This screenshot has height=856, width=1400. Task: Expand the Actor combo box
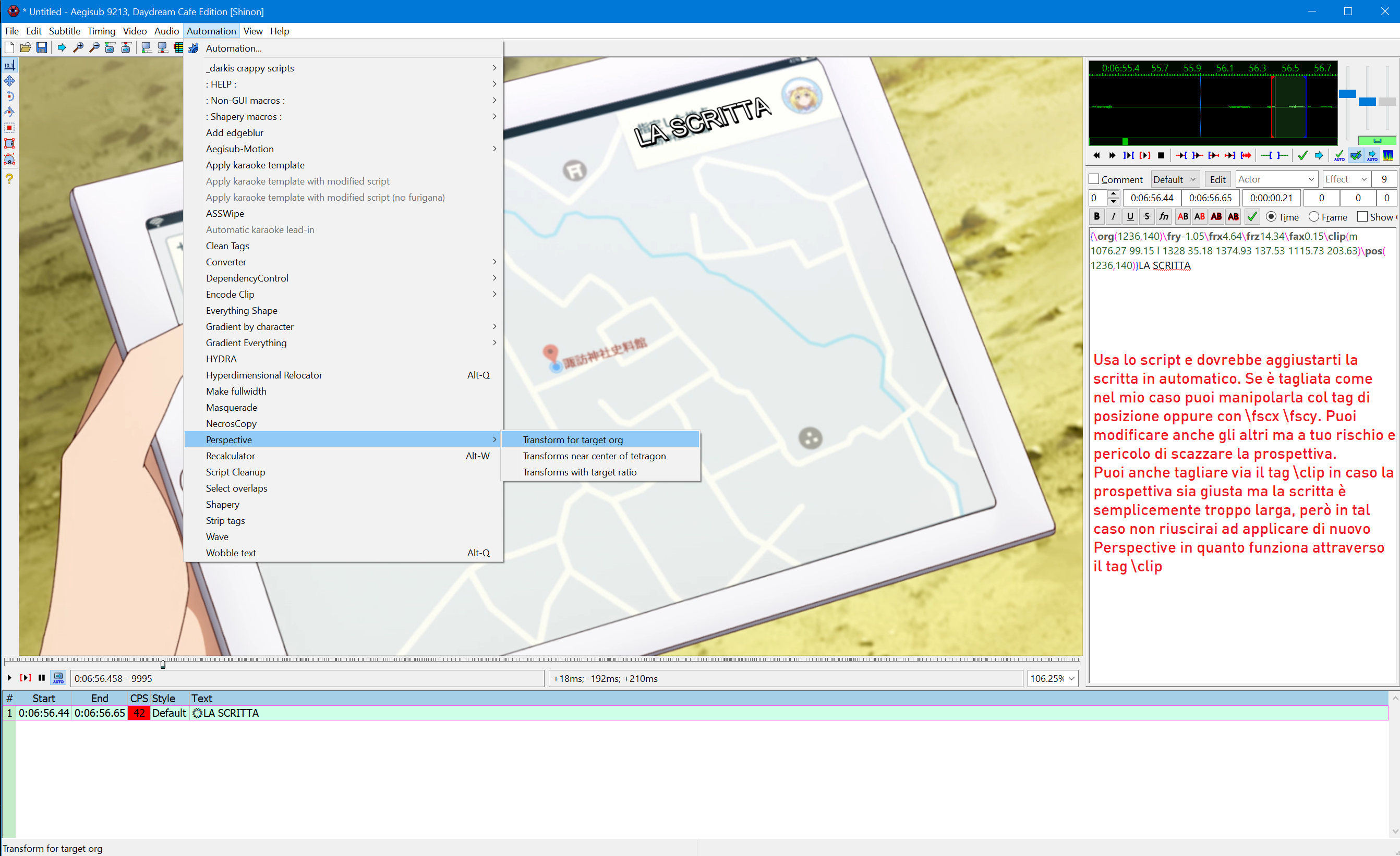1311,179
